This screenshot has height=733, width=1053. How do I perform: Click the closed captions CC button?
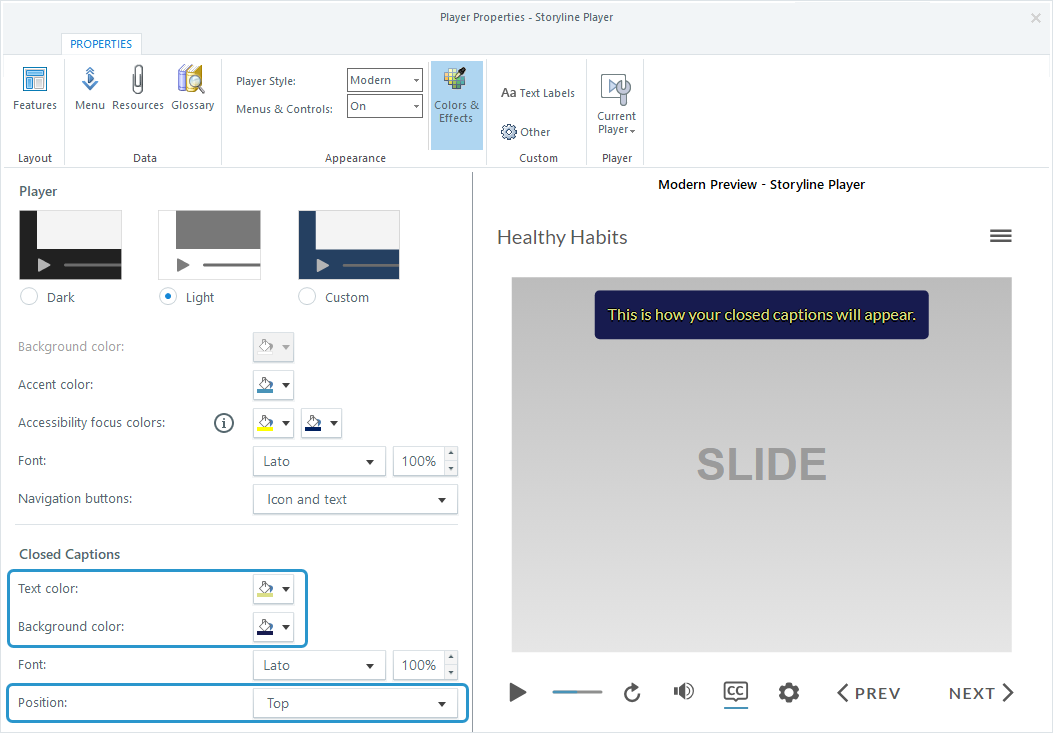735,692
